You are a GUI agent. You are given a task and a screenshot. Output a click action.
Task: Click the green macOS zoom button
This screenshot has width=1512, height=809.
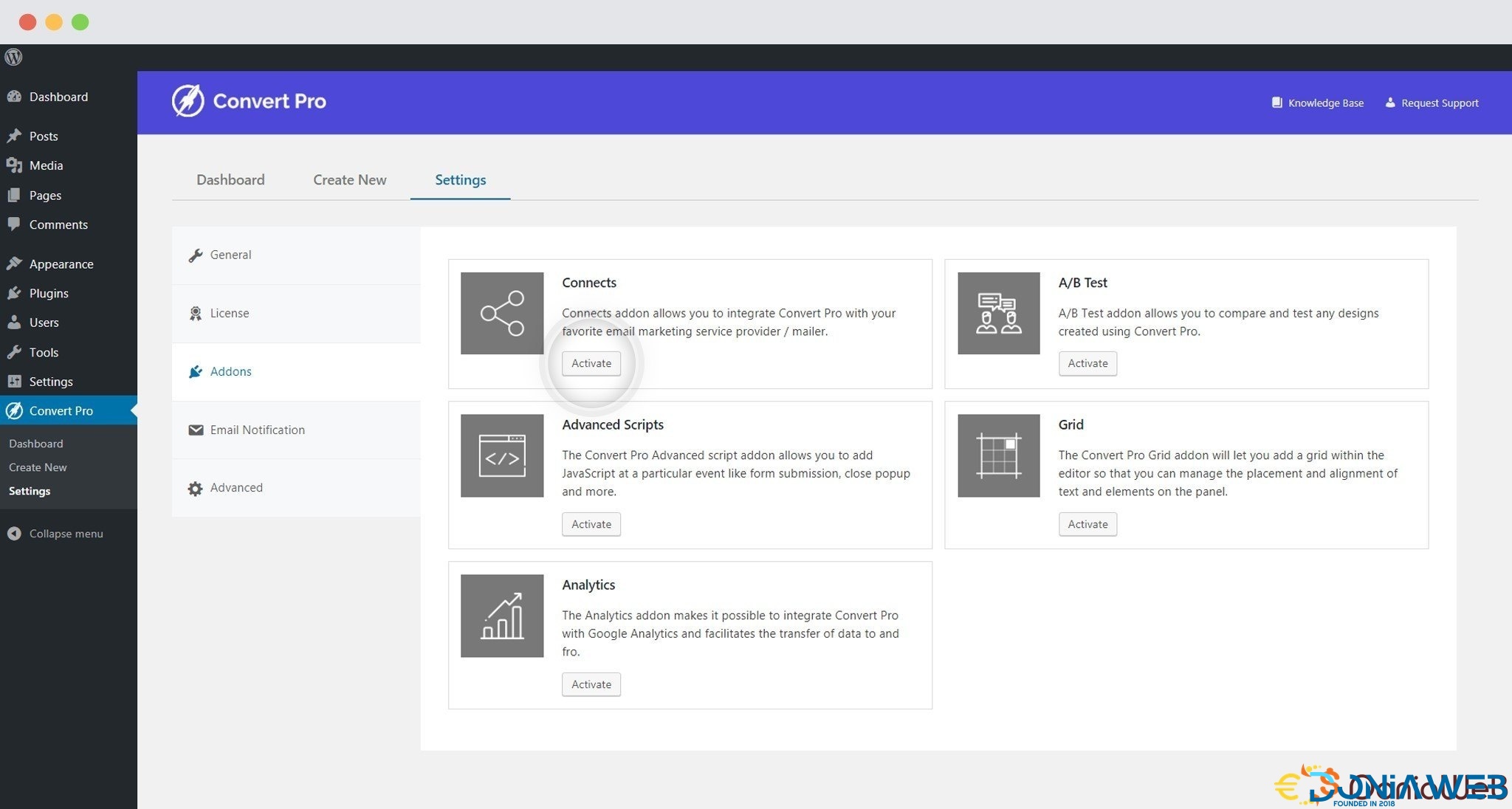pyautogui.click(x=80, y=22)
